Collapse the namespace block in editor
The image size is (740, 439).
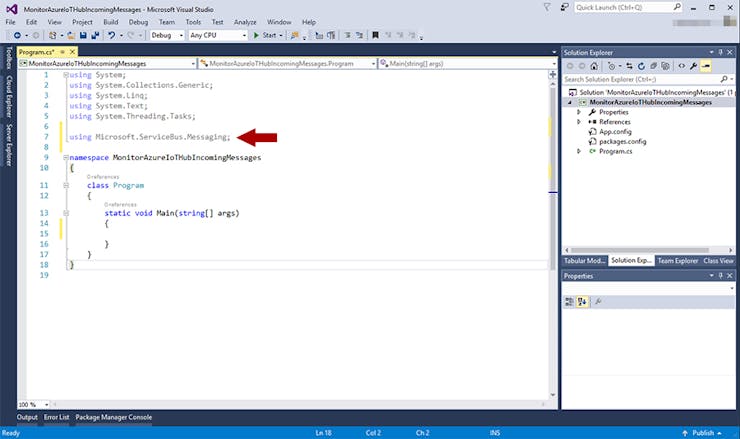coord(66,158)
